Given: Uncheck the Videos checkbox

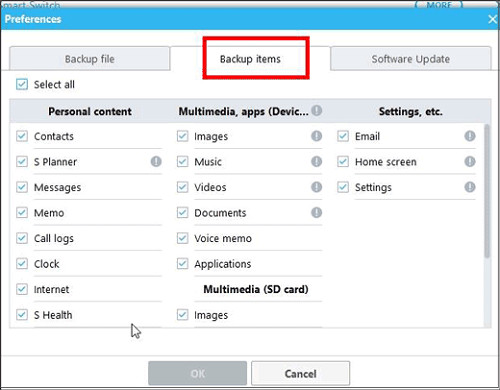Looking at the screenshot, I should (182, 187).
